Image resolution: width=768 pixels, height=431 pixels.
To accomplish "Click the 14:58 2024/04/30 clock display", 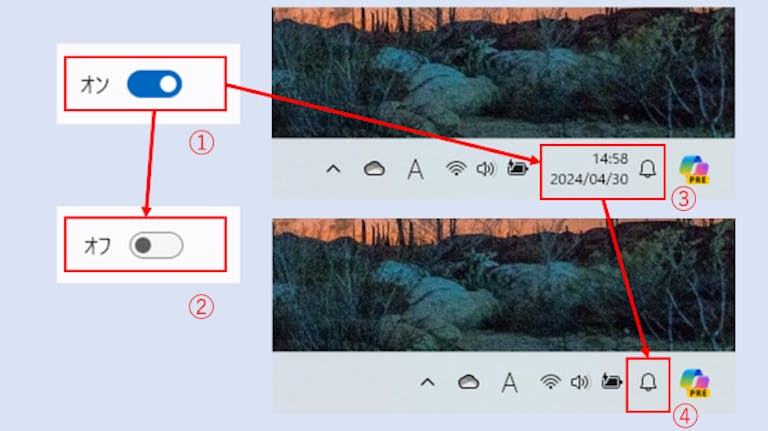I will [589, 169].
